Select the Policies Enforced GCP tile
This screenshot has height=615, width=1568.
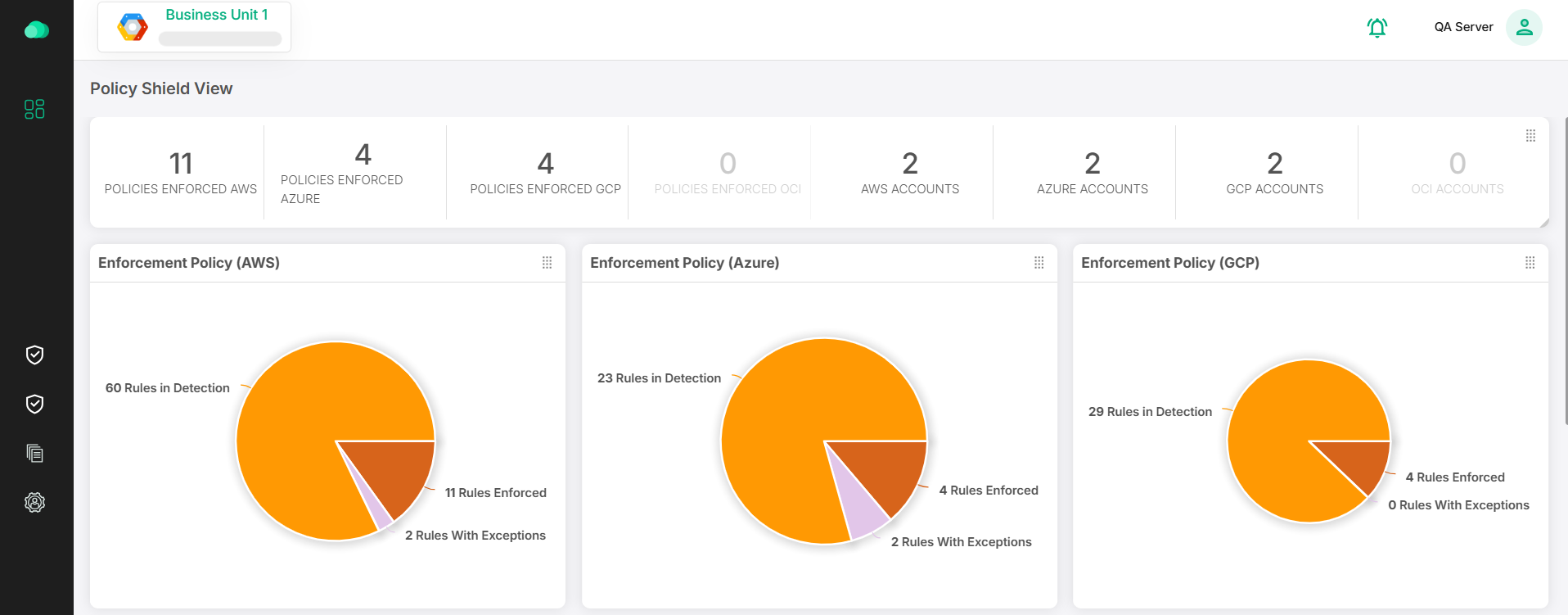click(x=545, y=173)
